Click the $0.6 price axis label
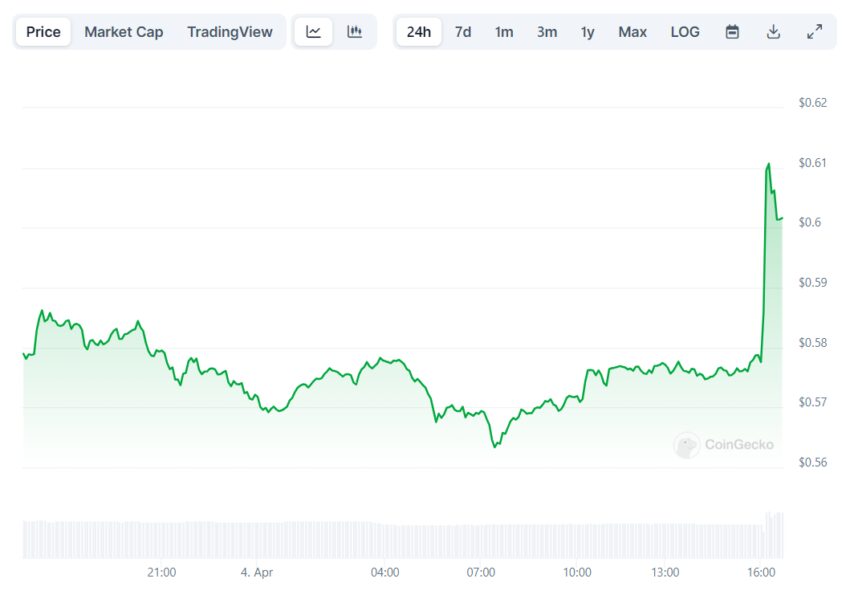The width and height of the screenshot is (850, 595). click(x=810, y=222)
